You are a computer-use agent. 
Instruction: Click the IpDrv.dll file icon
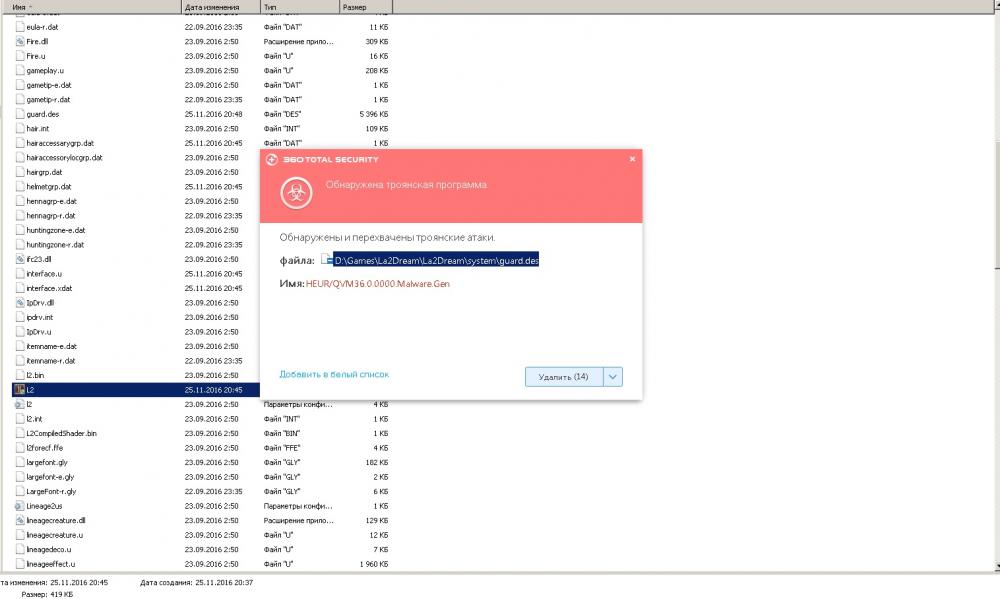coord(20,302)
